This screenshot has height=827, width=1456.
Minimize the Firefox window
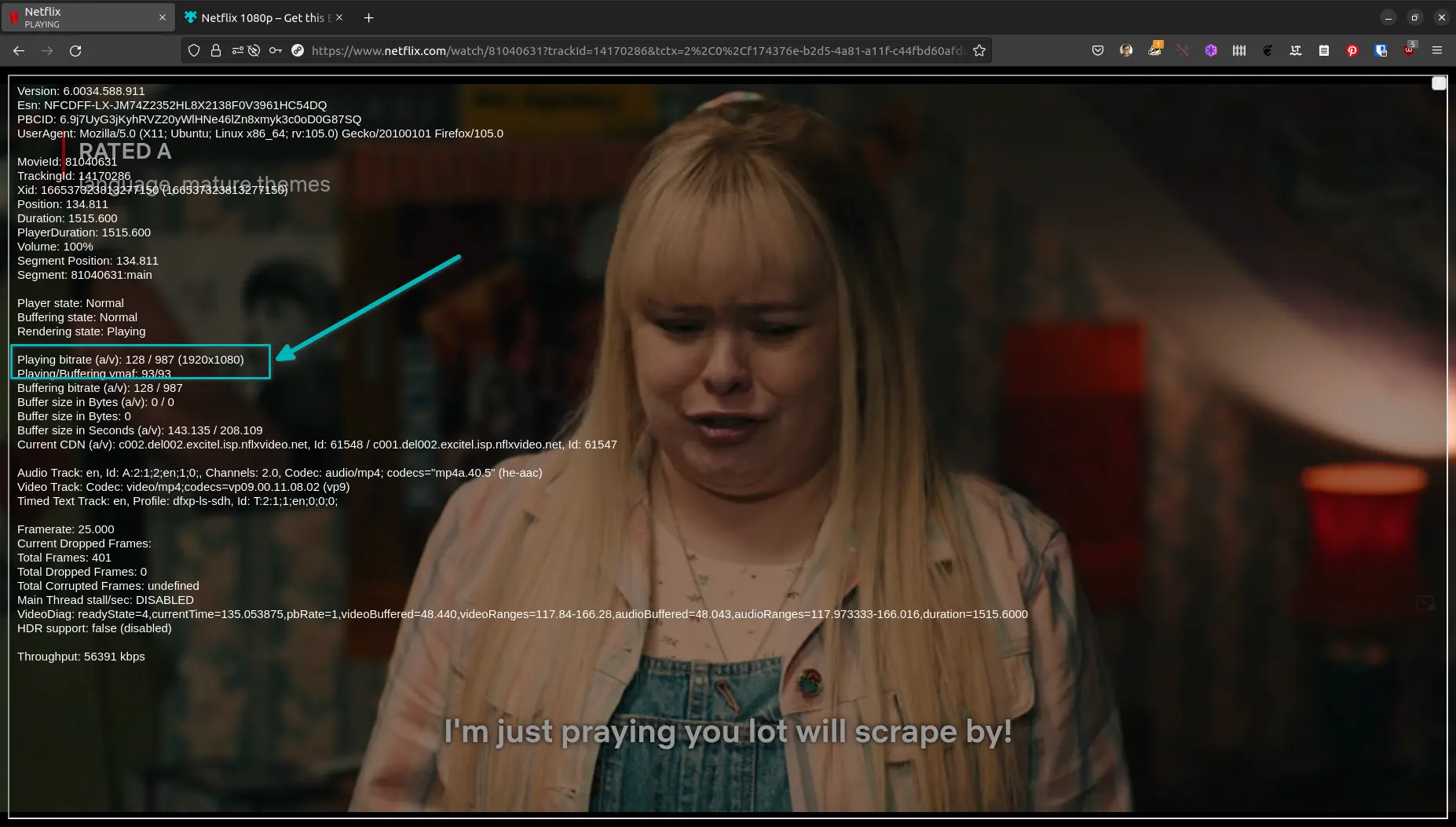(1388, 17)
